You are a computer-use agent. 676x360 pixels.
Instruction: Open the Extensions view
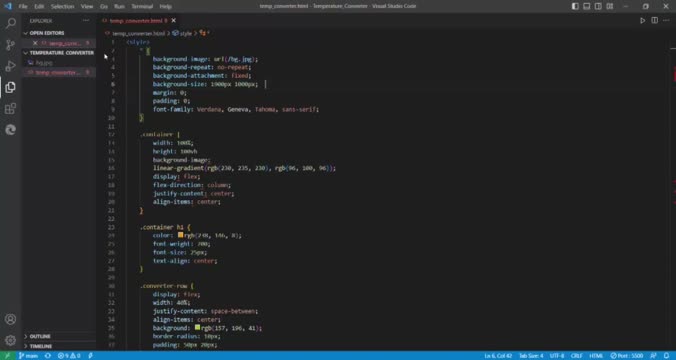click(x=11, y=108)
